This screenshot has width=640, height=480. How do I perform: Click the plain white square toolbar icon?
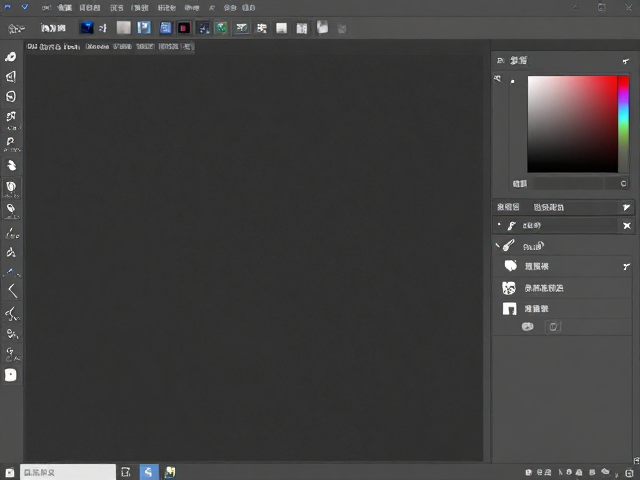[x=281, y=28]
